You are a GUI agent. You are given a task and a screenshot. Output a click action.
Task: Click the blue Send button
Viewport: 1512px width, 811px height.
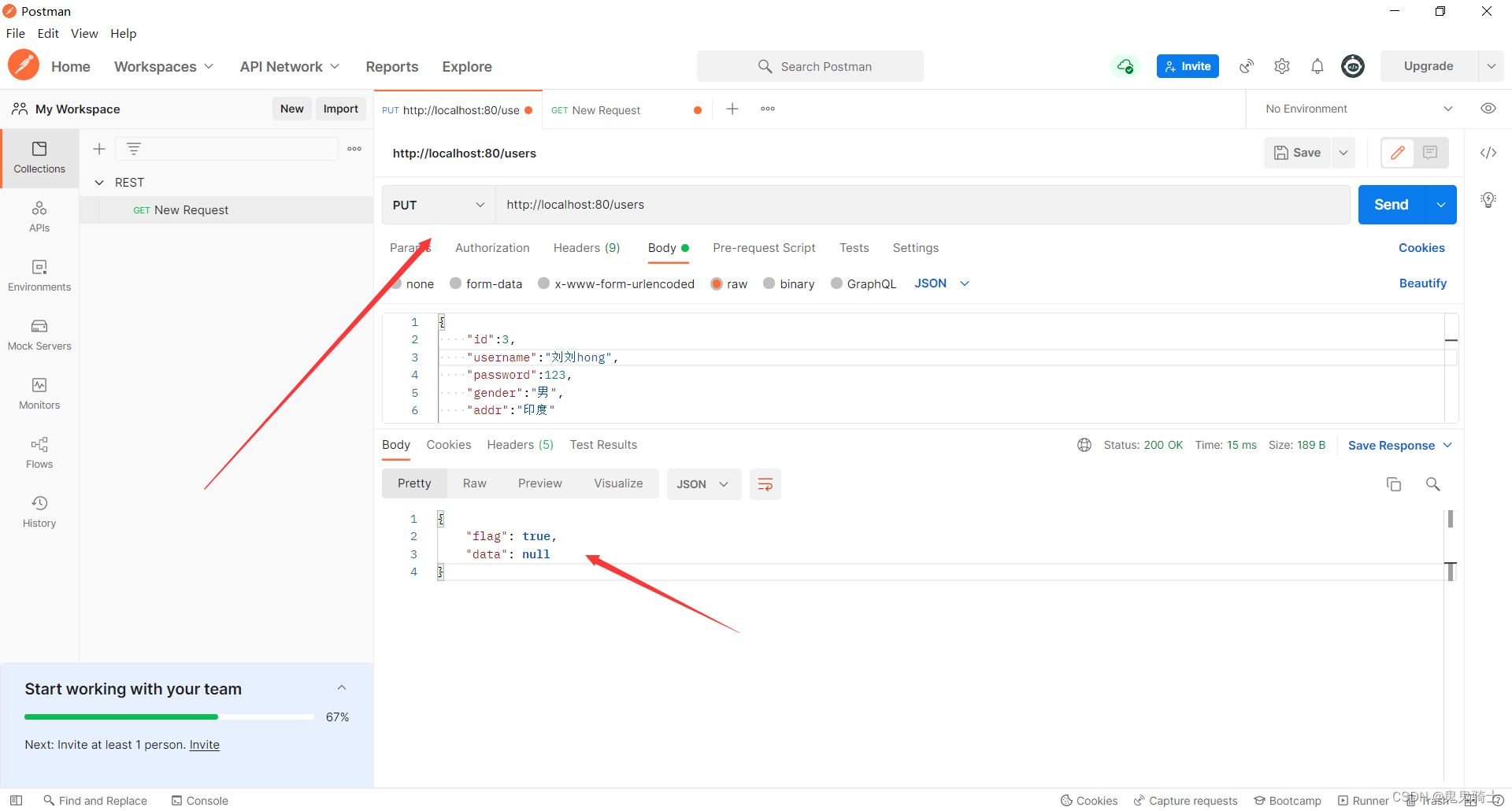[x=1392, y=205]
